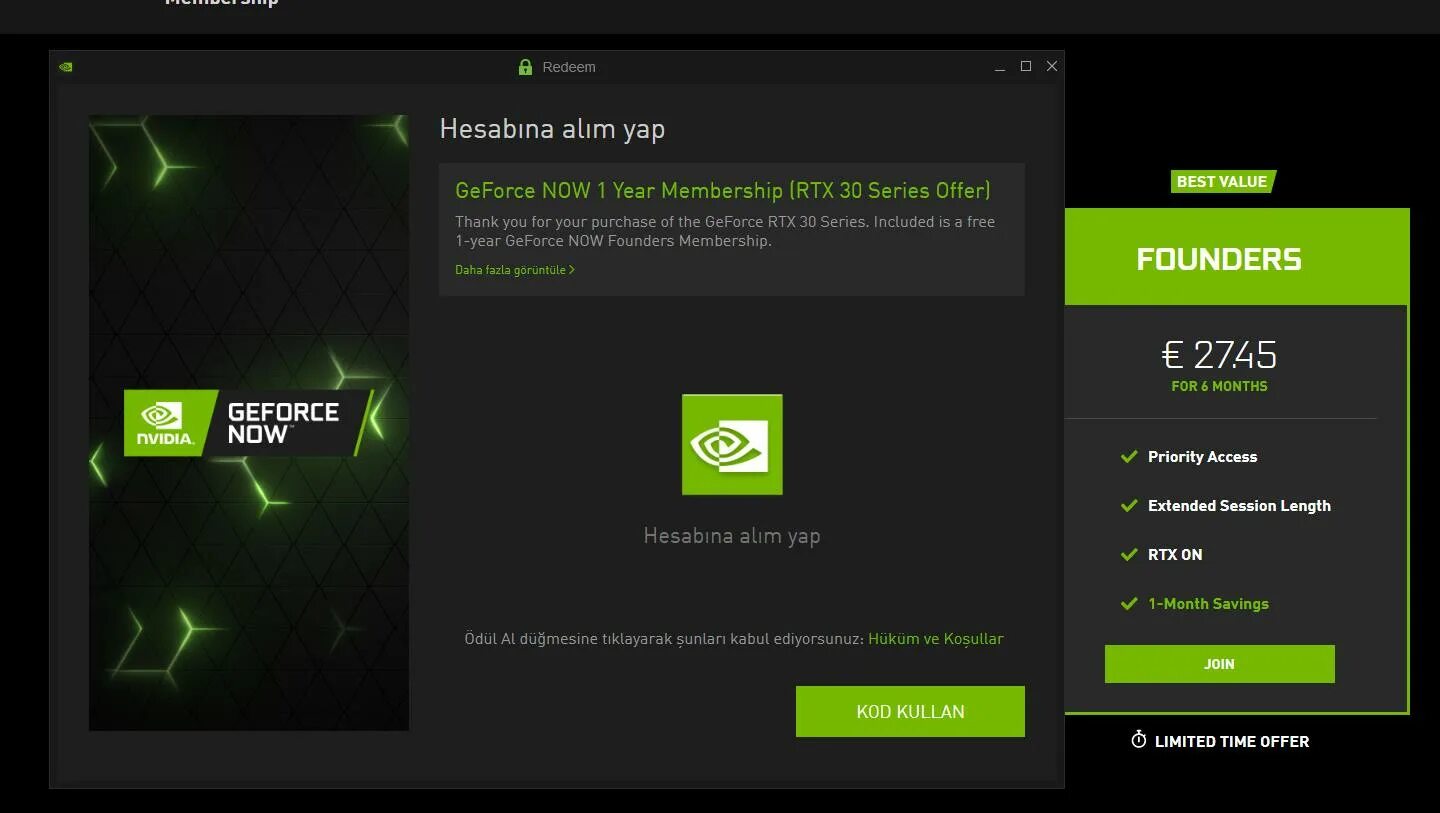Screen dimensions: 1440x813
Task: Click the RTX ON feature text
Action: pos(1175,555)
